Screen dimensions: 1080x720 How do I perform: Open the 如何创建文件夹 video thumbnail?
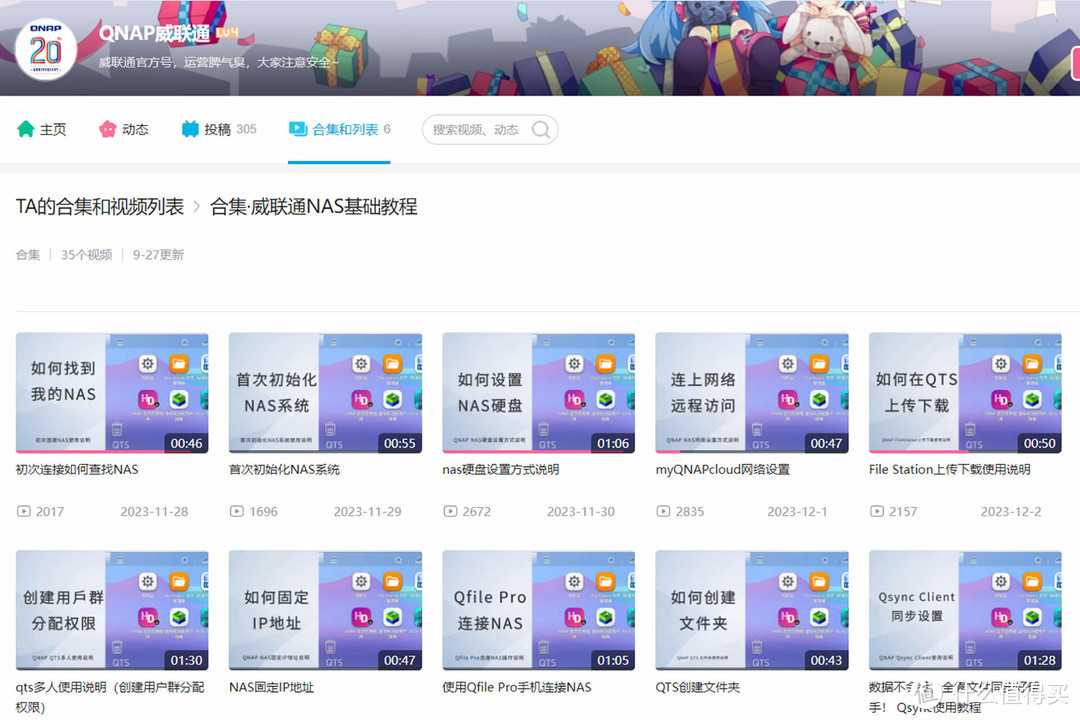coord(752,611)
